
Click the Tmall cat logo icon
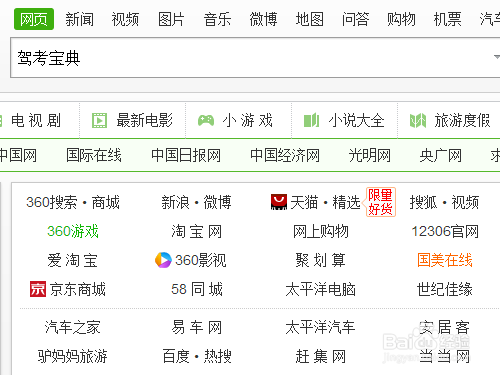click(x=279, y=202)
